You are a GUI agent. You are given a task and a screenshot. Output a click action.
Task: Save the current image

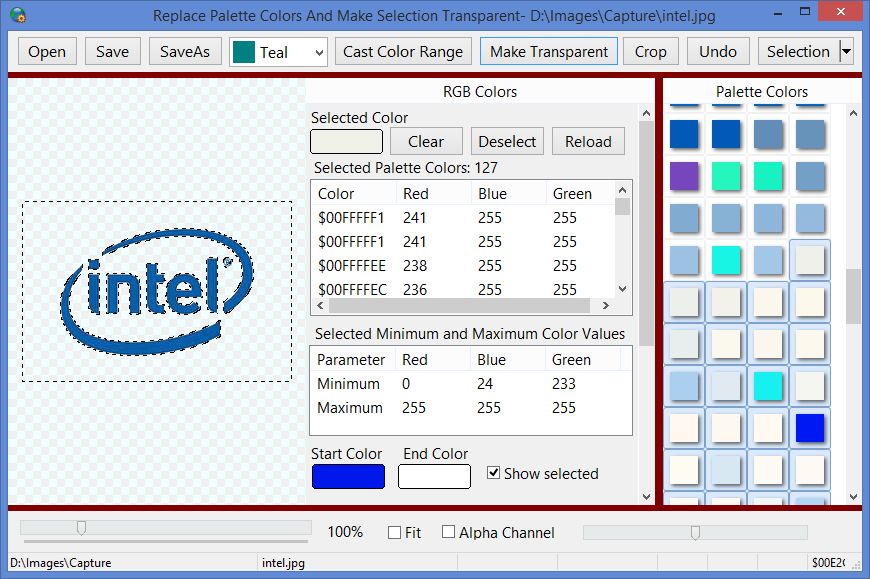point(113,52)
